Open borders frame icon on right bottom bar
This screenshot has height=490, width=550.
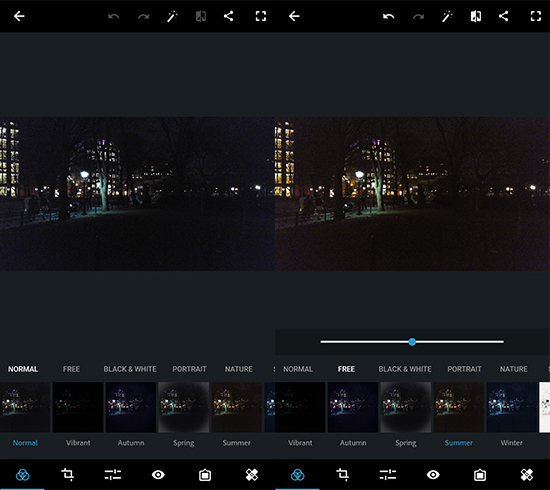point(480,475)
